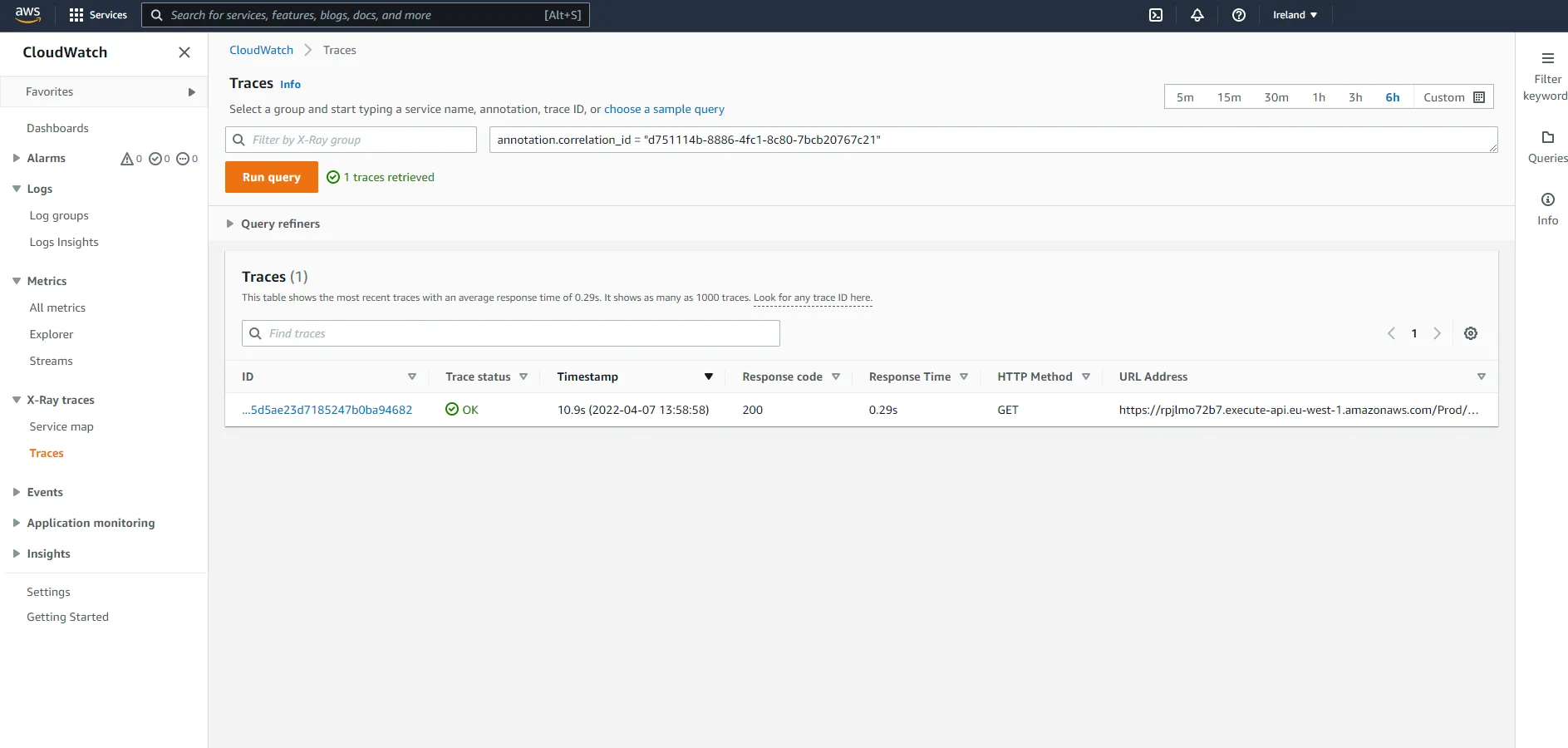The height and width of the screenshot is (748, 1568).
Task: Open the Info panel on right sidebar
Action: [1547, 207]
